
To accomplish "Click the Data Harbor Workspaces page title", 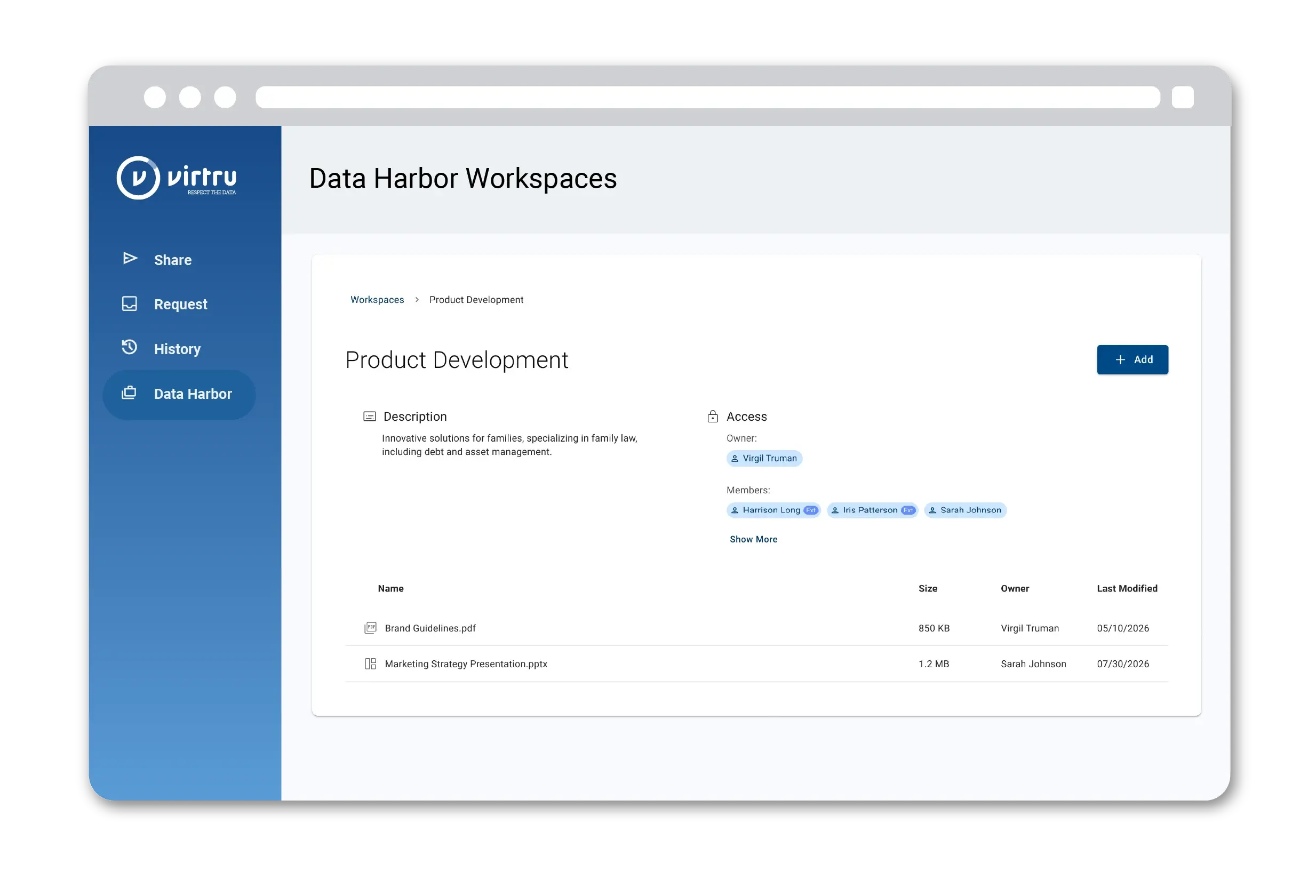I will pos(462,179).
